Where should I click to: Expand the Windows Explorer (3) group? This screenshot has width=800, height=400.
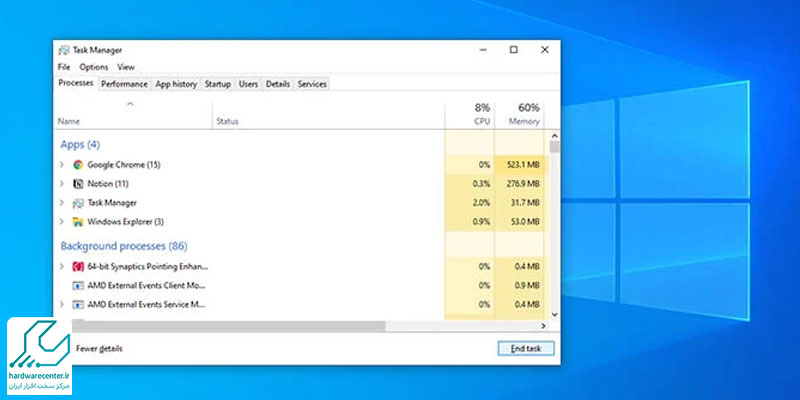62,222
